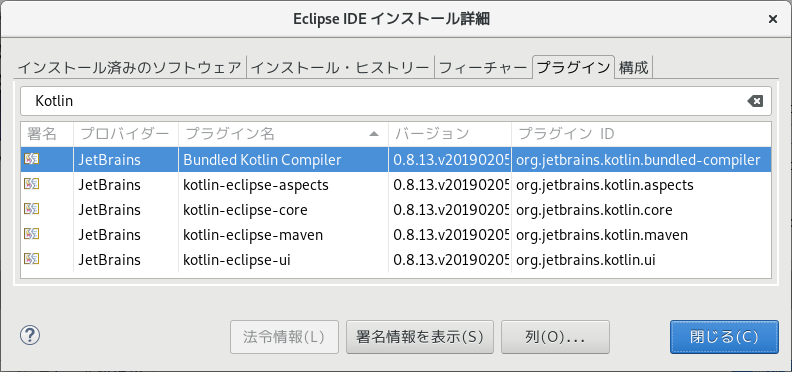792x372 pixels.
Task: Click the signature icon for kotlin-eclipse-aspects
Action: (x=32, y=184)
